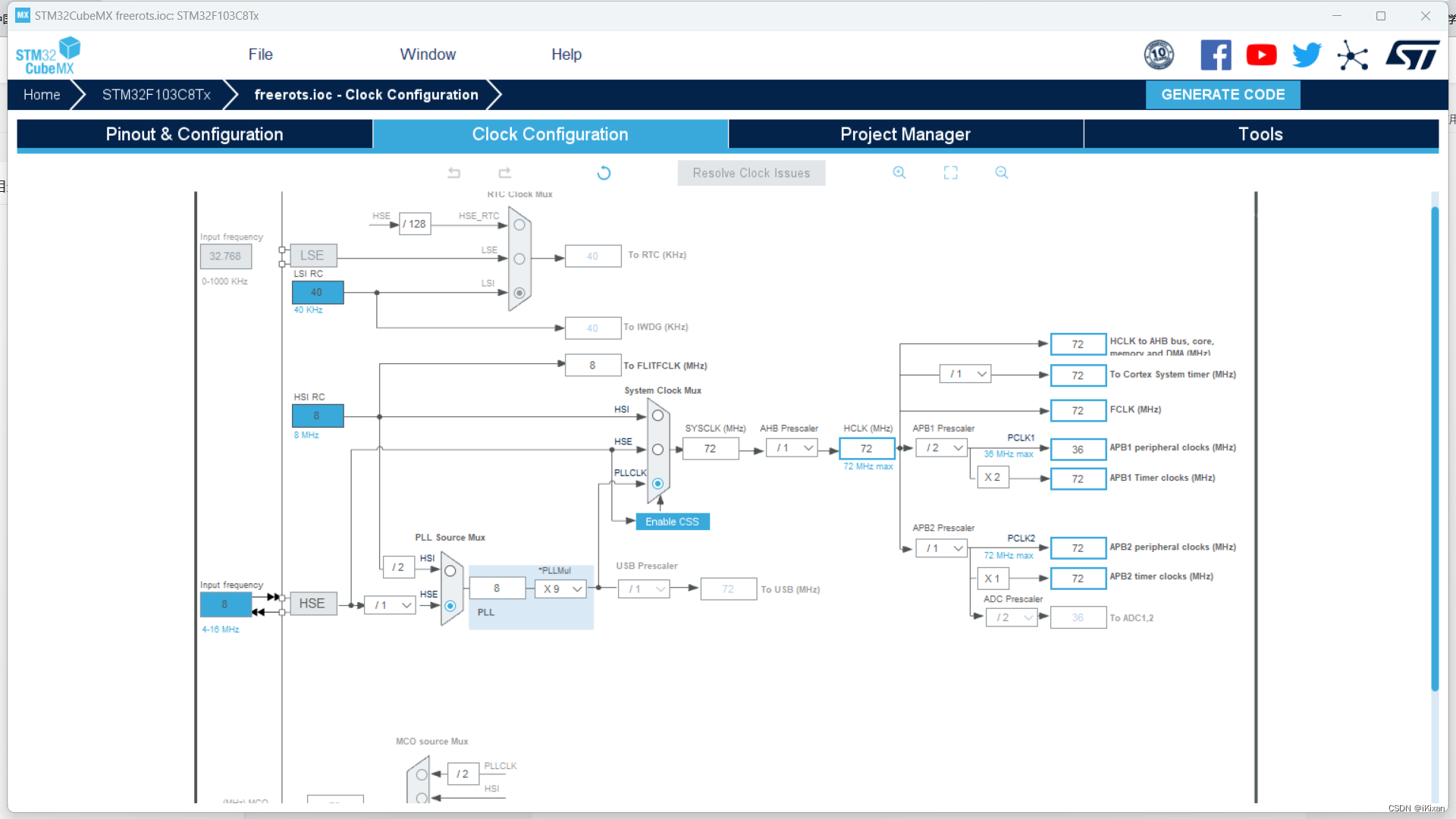
Task: Zoom out of the clock diagram
Action: click(1002, 173)
